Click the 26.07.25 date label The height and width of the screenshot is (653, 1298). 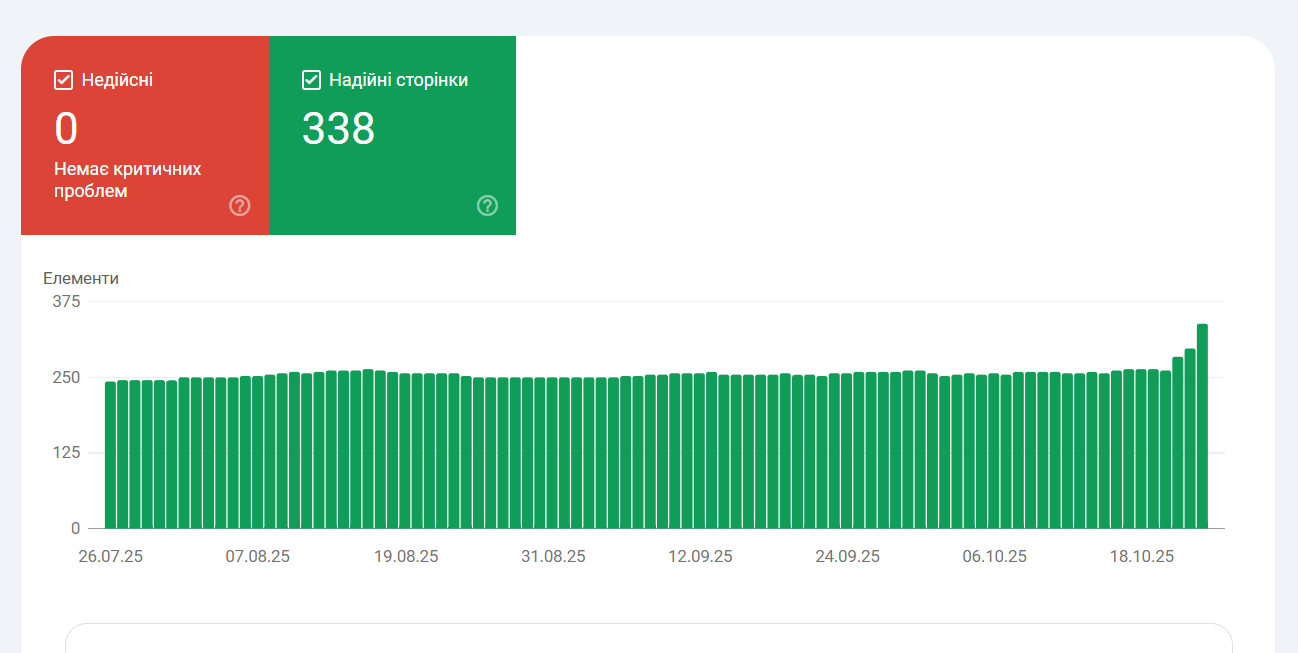110,557
